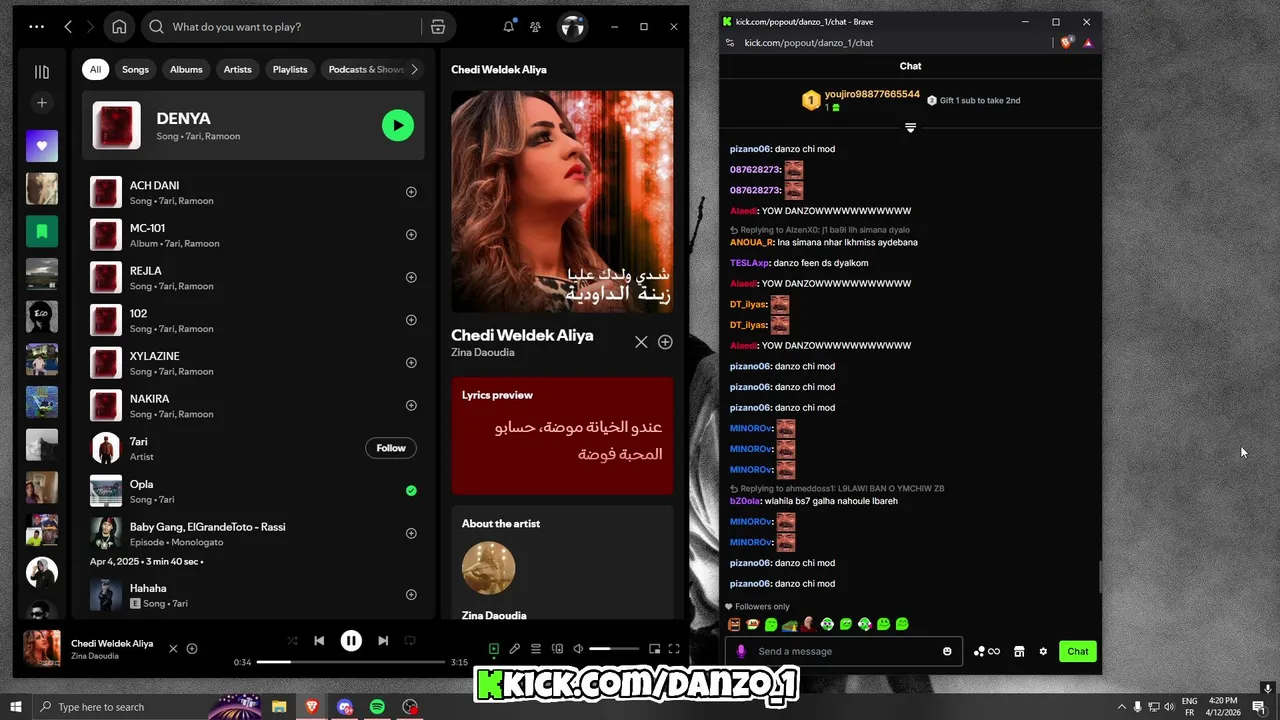Toggle Now Playing view button

click(494, 649)
